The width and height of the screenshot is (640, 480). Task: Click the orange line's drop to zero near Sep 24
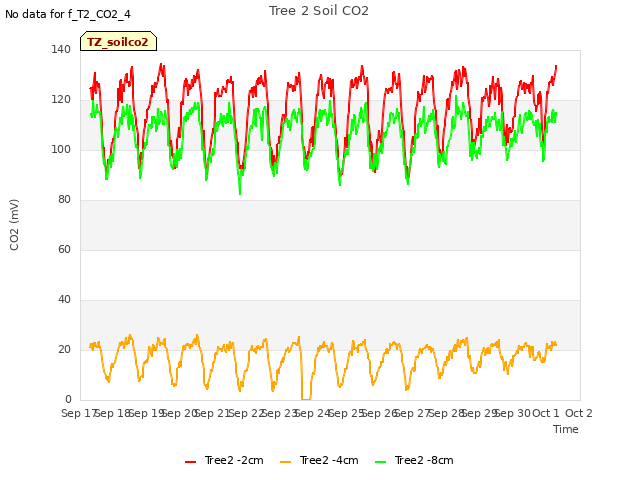point(306,398)
